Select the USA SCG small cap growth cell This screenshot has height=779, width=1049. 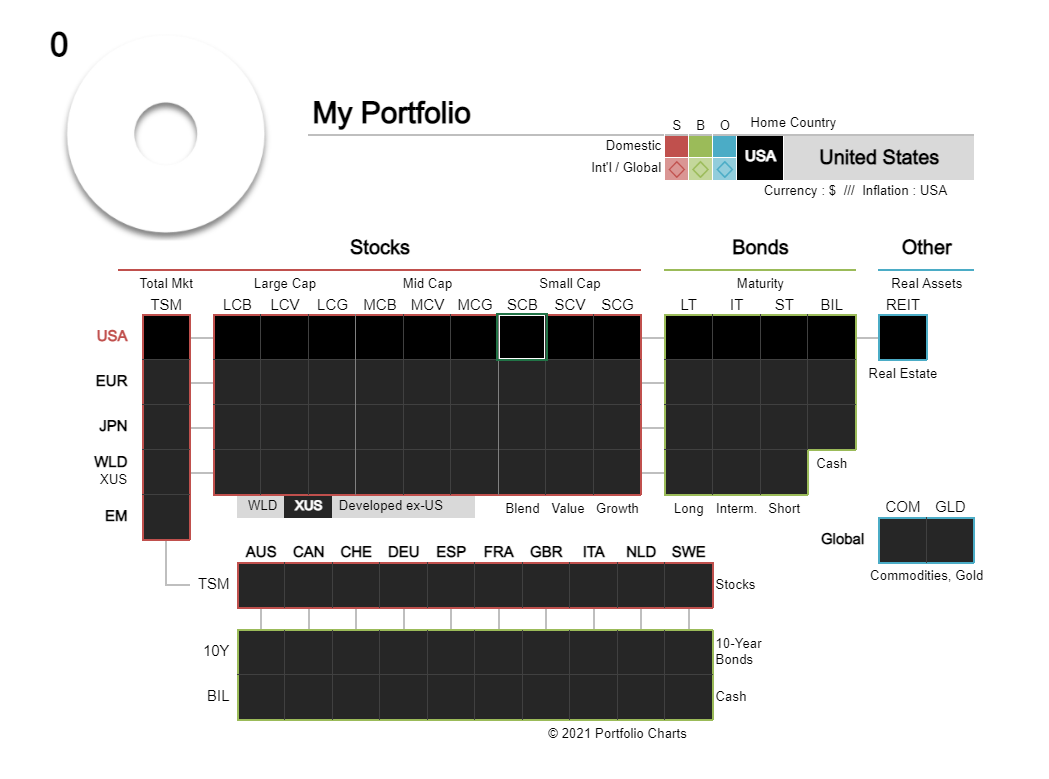pyautogui.click(x=617, y=337)
